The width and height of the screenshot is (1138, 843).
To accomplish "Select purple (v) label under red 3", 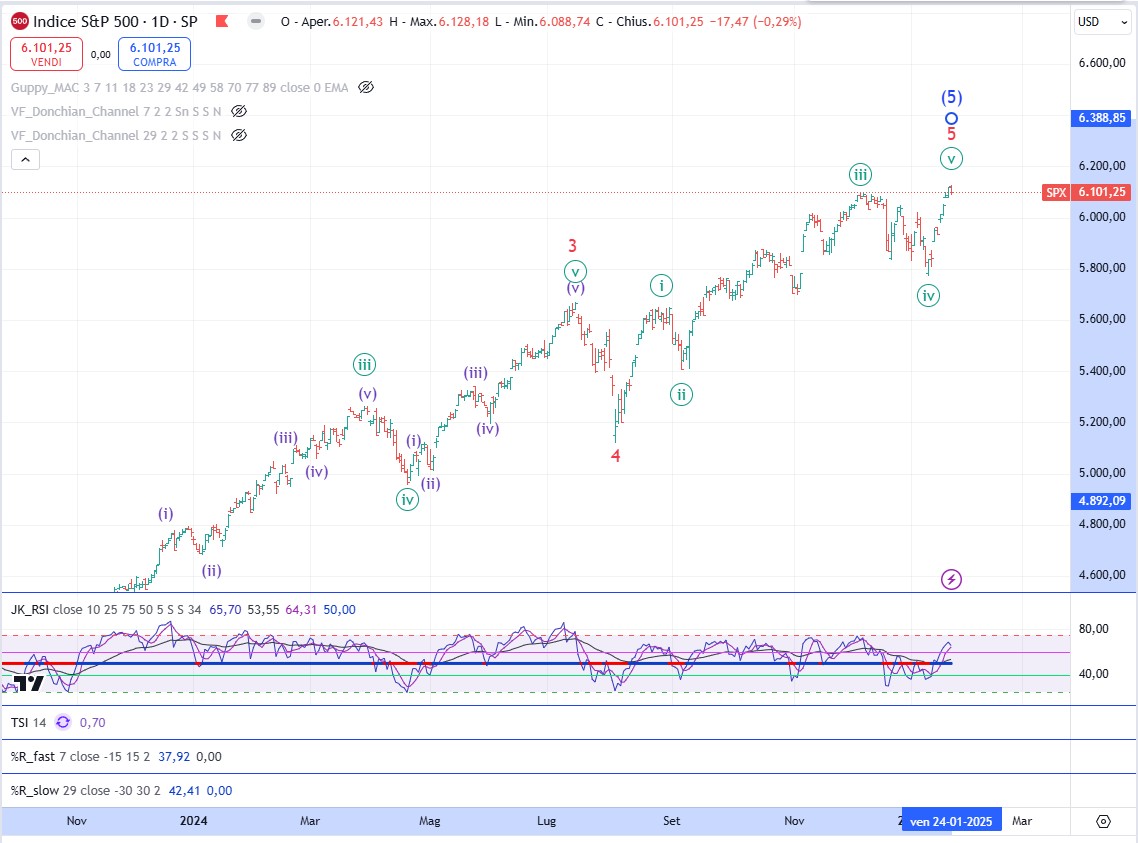I will (576, 288).
